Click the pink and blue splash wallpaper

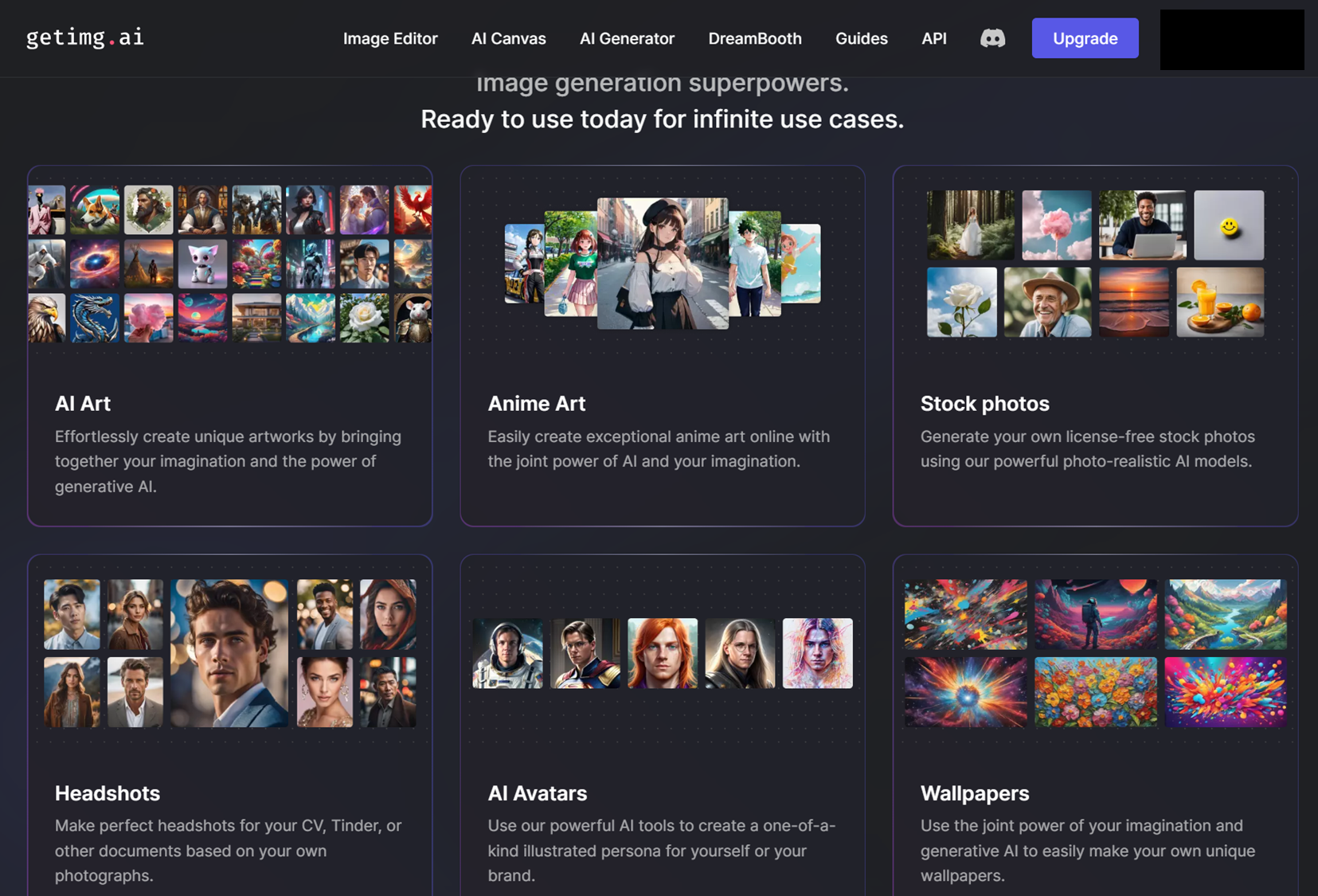(x=1226, y=692)
